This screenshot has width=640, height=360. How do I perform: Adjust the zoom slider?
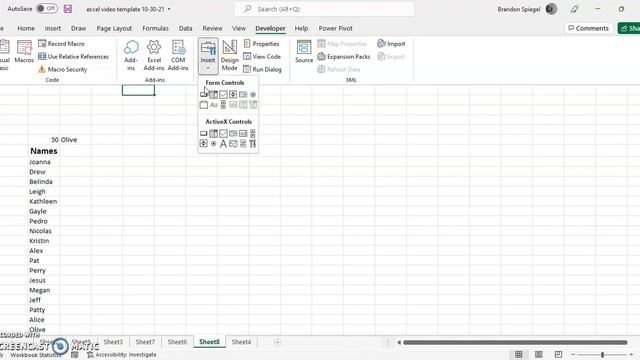tap(602, 355)
